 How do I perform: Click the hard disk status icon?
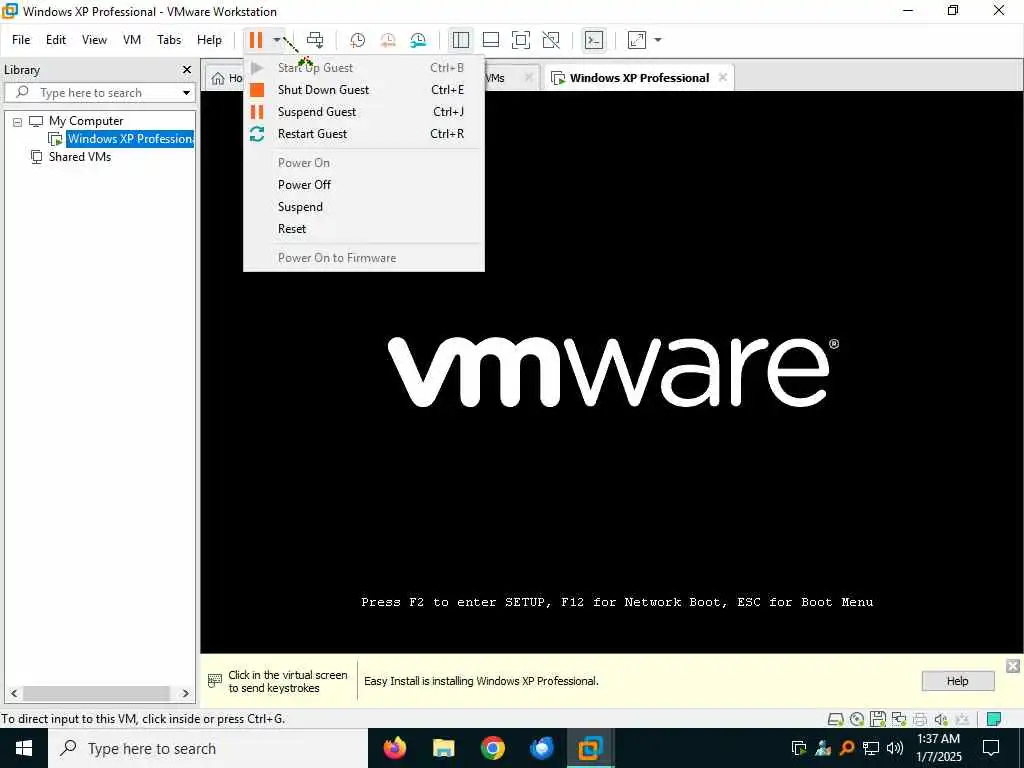point(835,720)
